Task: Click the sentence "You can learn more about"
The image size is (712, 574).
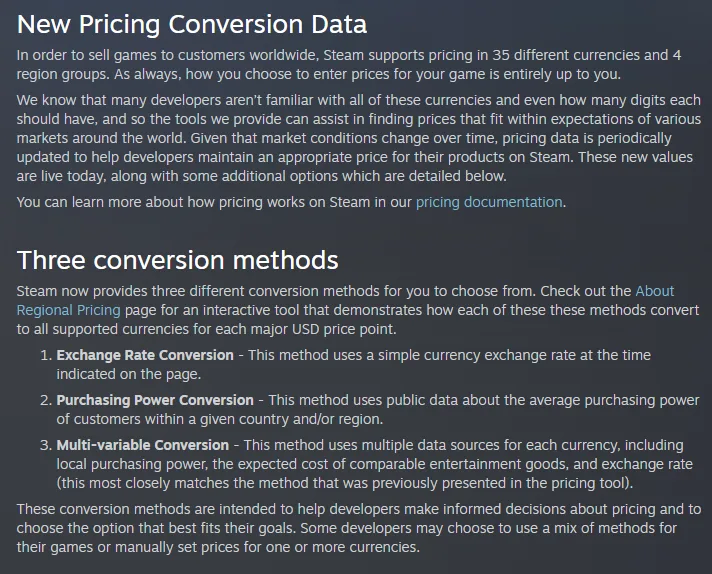Action: click(200, 202)
